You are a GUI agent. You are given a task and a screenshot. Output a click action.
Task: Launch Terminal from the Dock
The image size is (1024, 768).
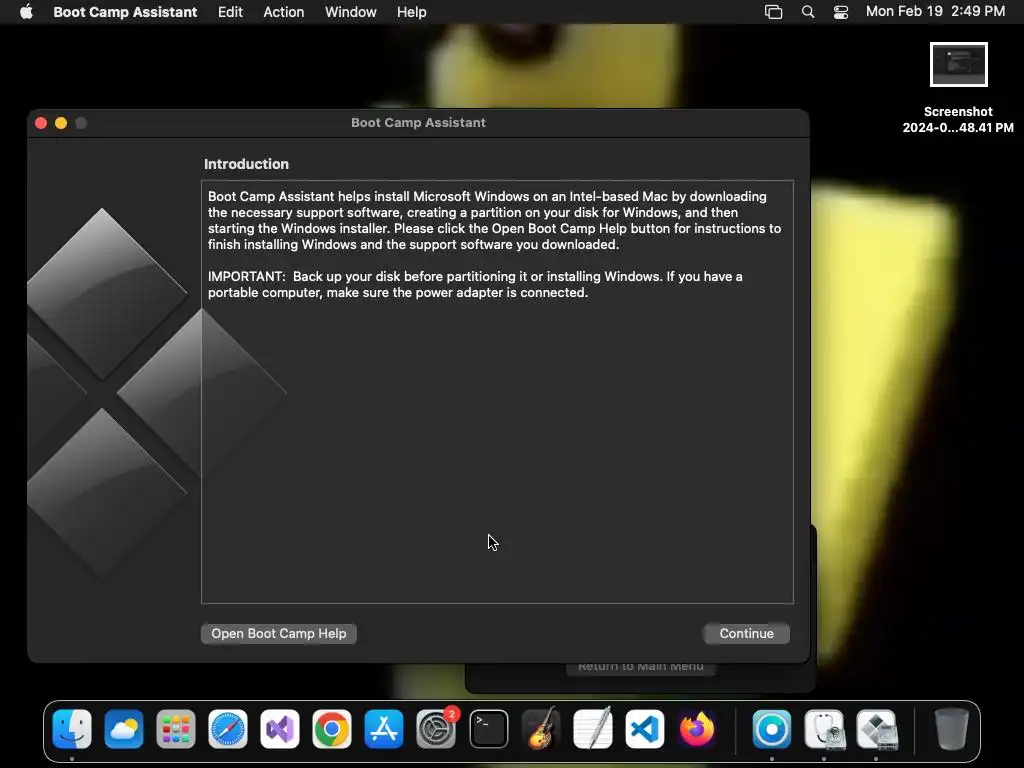pos(488,729)
